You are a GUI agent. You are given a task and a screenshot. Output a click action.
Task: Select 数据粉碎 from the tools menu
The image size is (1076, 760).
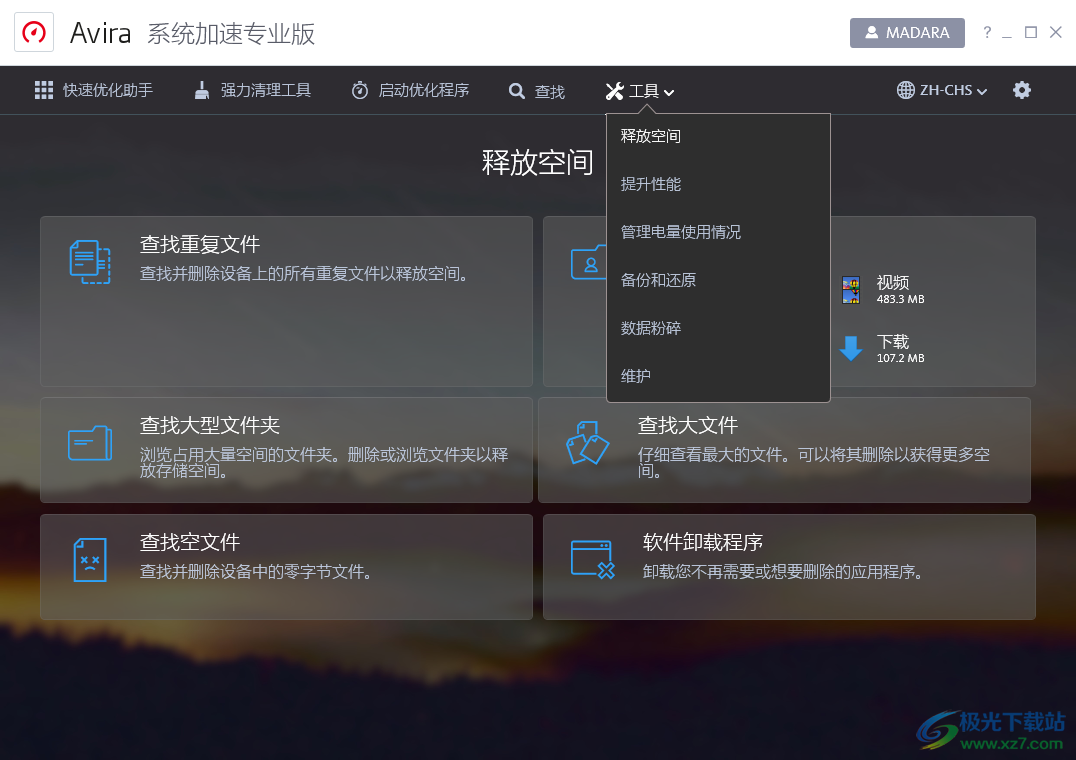click(651, 327)
